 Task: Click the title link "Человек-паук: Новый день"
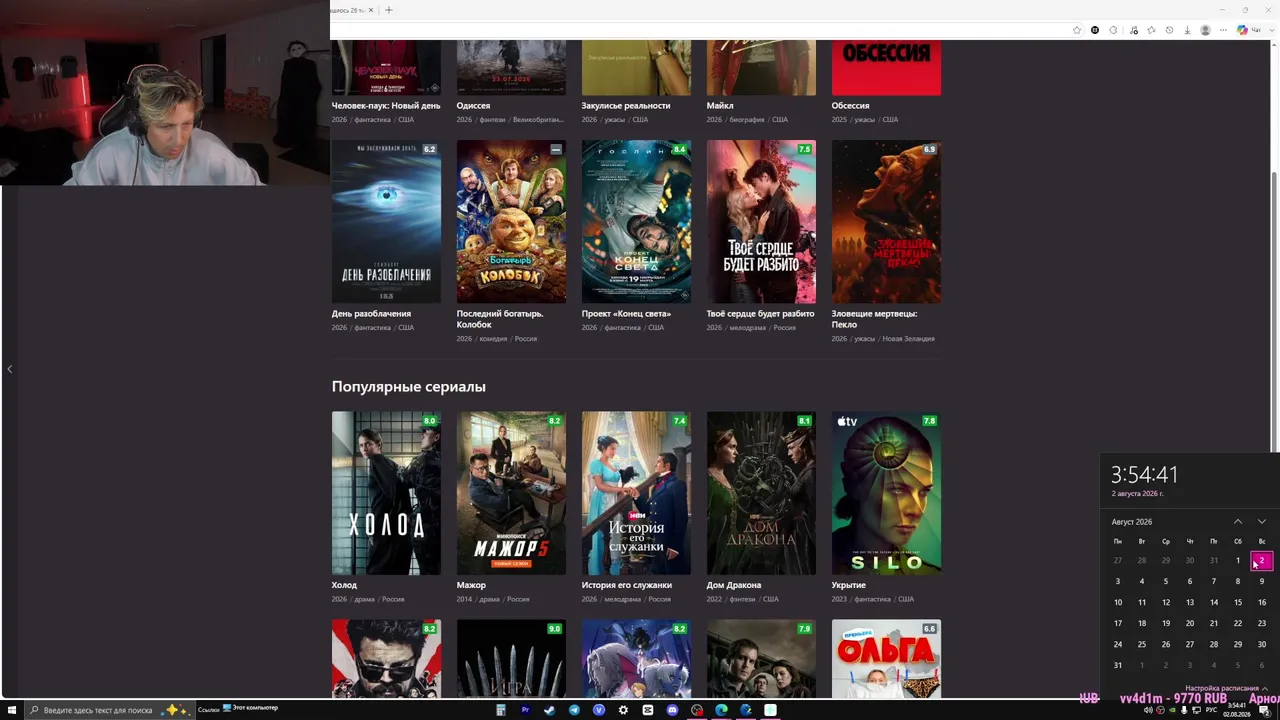[x=386, y=105]
